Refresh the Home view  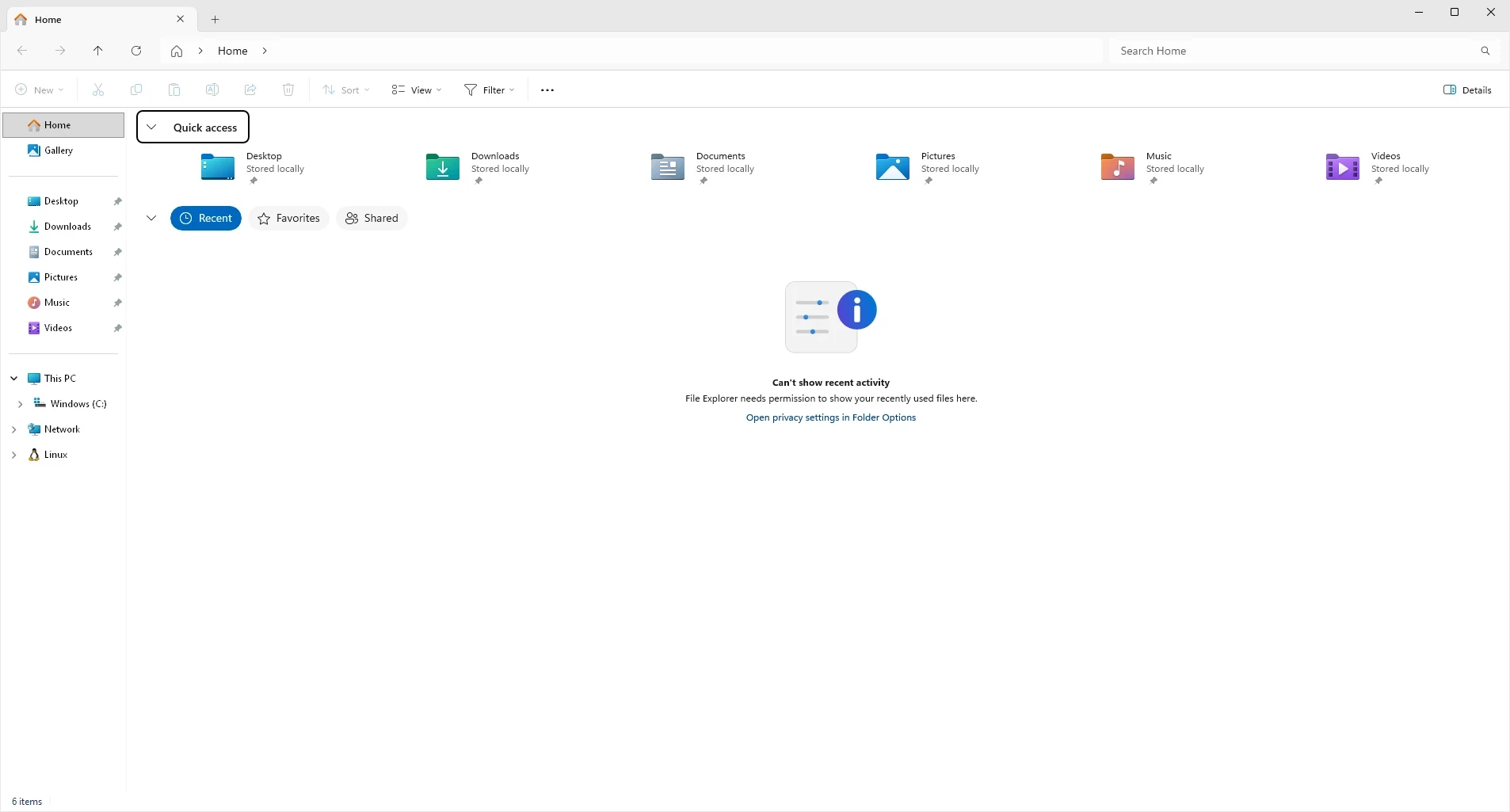pyautogui.click(x=136, y=51)
